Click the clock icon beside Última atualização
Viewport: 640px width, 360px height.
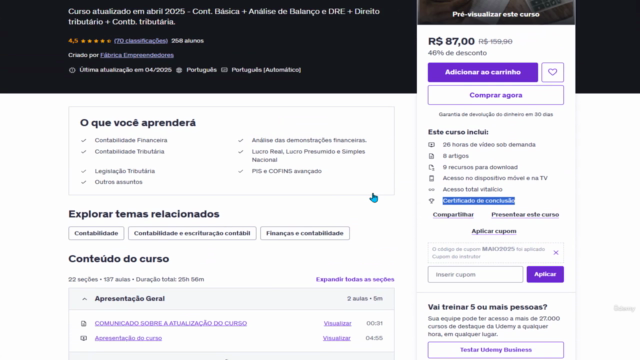click(72, 70)
